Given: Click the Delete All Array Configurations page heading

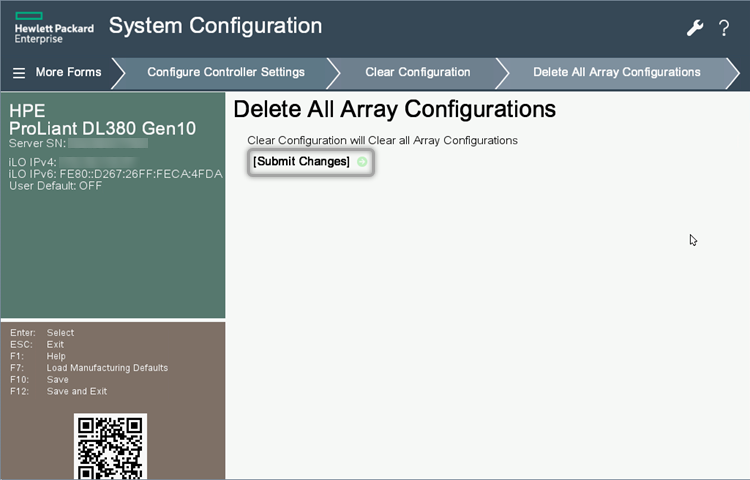Looking at the screenshot, I should click(x=395, y=109).
